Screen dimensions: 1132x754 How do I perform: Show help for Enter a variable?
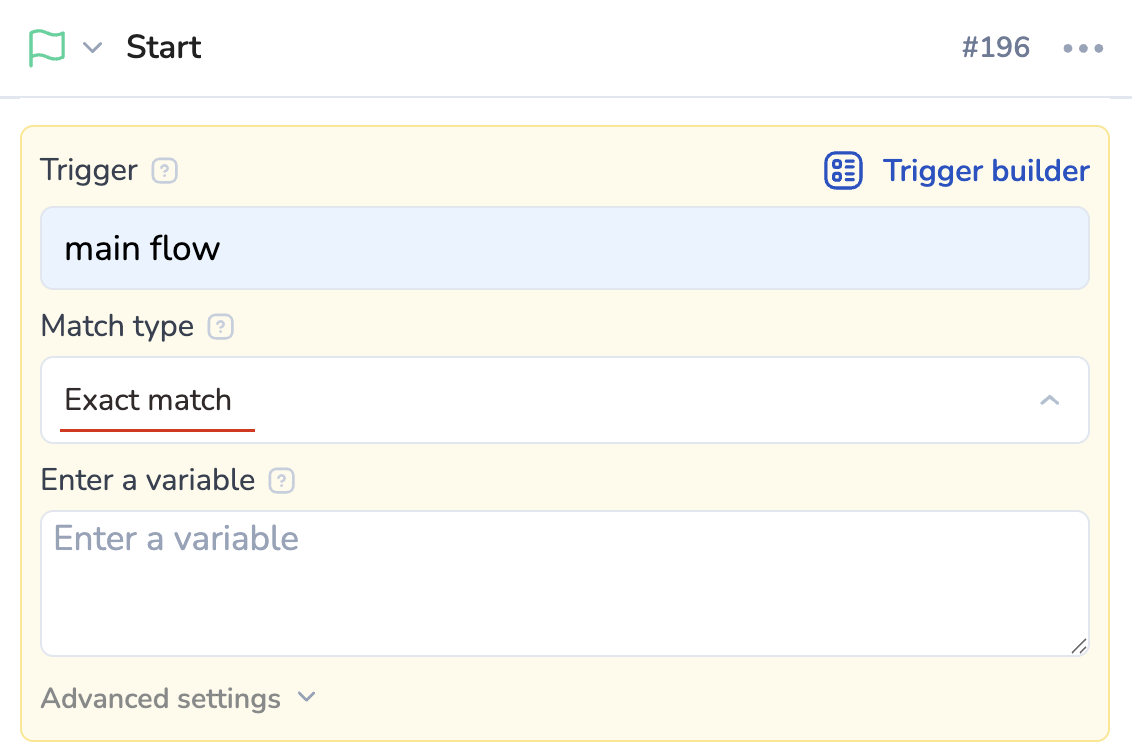pos(282,481)
